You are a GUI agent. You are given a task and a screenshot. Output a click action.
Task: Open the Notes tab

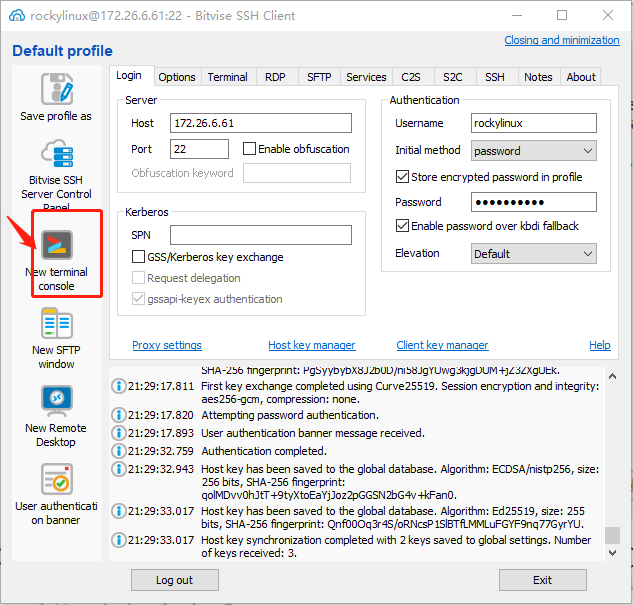click(538, 77)
